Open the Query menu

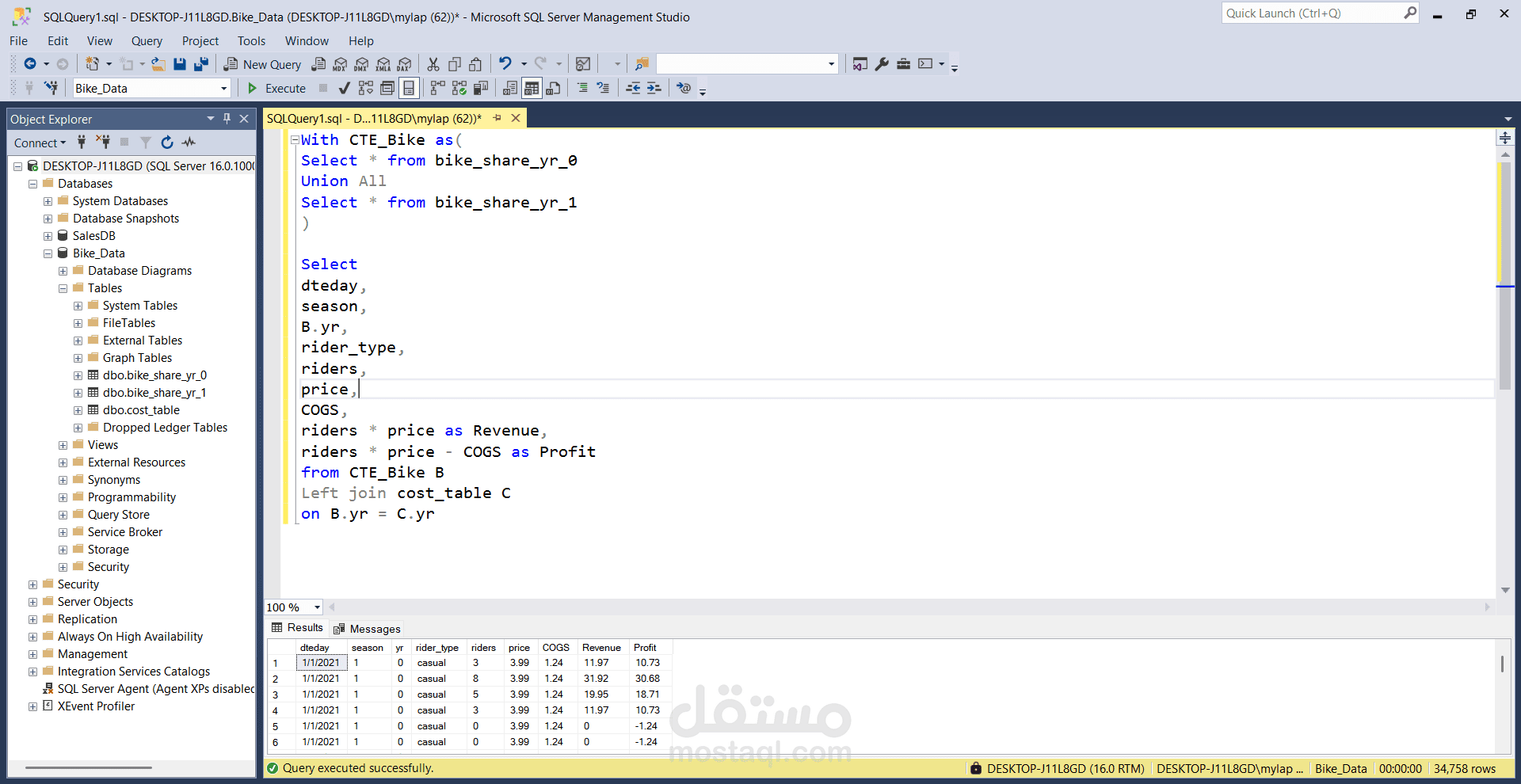147,41
